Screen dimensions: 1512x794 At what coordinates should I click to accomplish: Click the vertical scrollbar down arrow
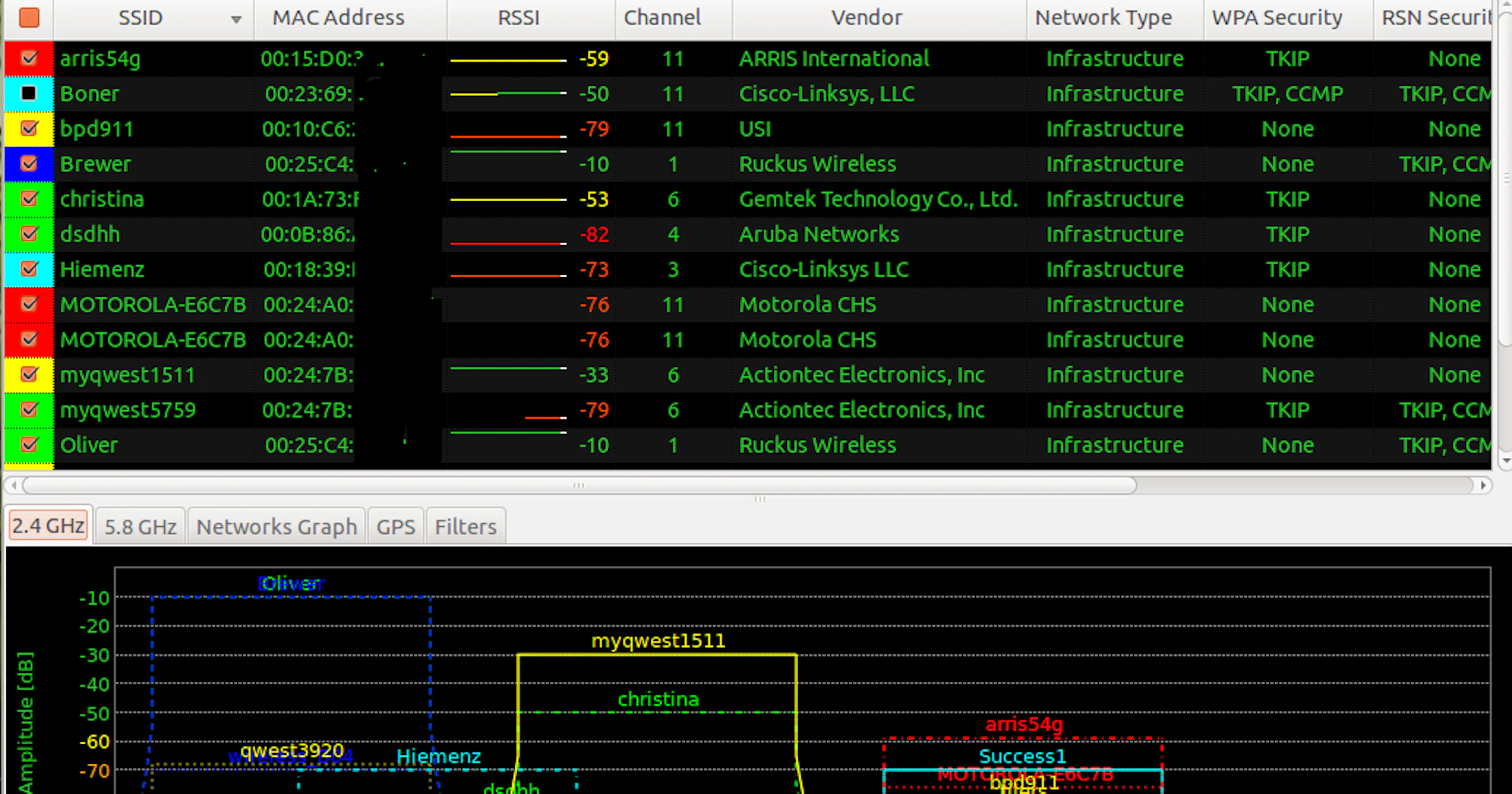[1506, 461]
